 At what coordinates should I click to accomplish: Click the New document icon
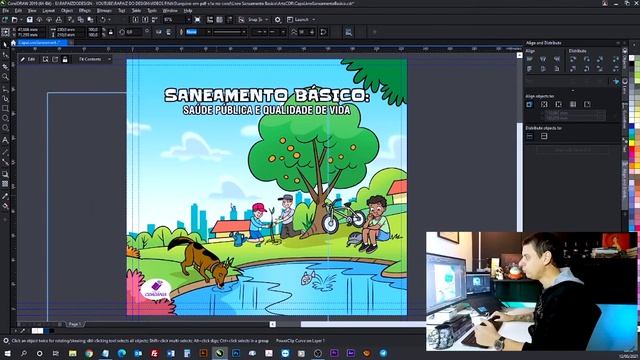tap(5, 20)
